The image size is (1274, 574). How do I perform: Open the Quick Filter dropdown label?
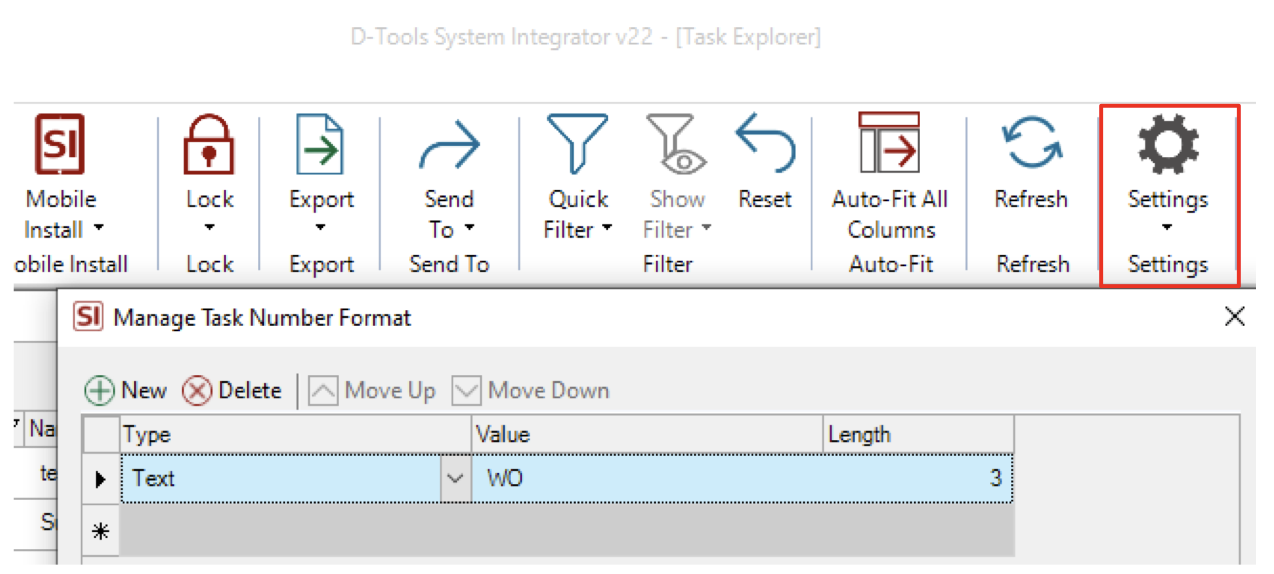tap(577, 229)
